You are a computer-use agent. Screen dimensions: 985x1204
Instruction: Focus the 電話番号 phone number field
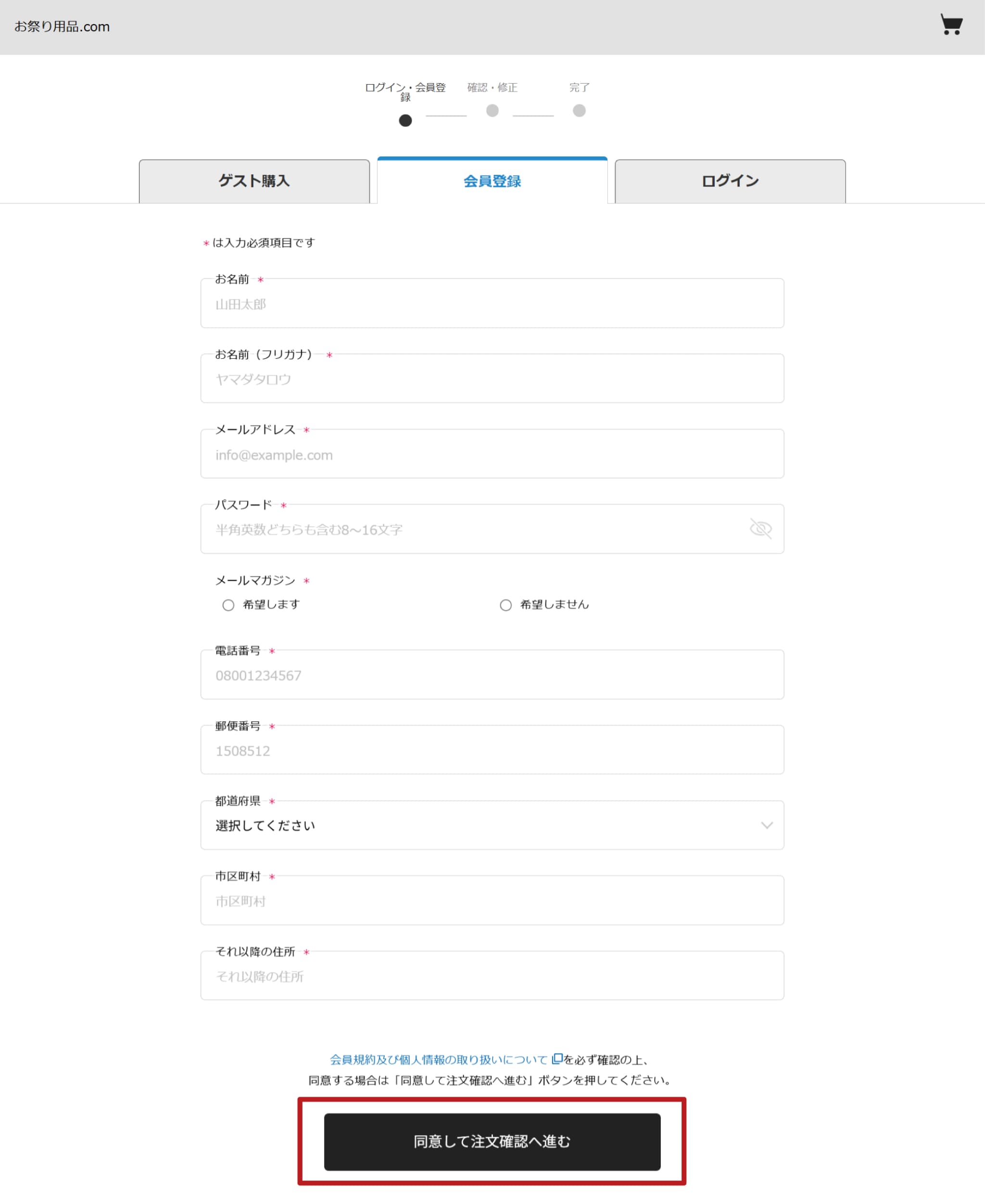pyautogui.click(x=492, y=675)
